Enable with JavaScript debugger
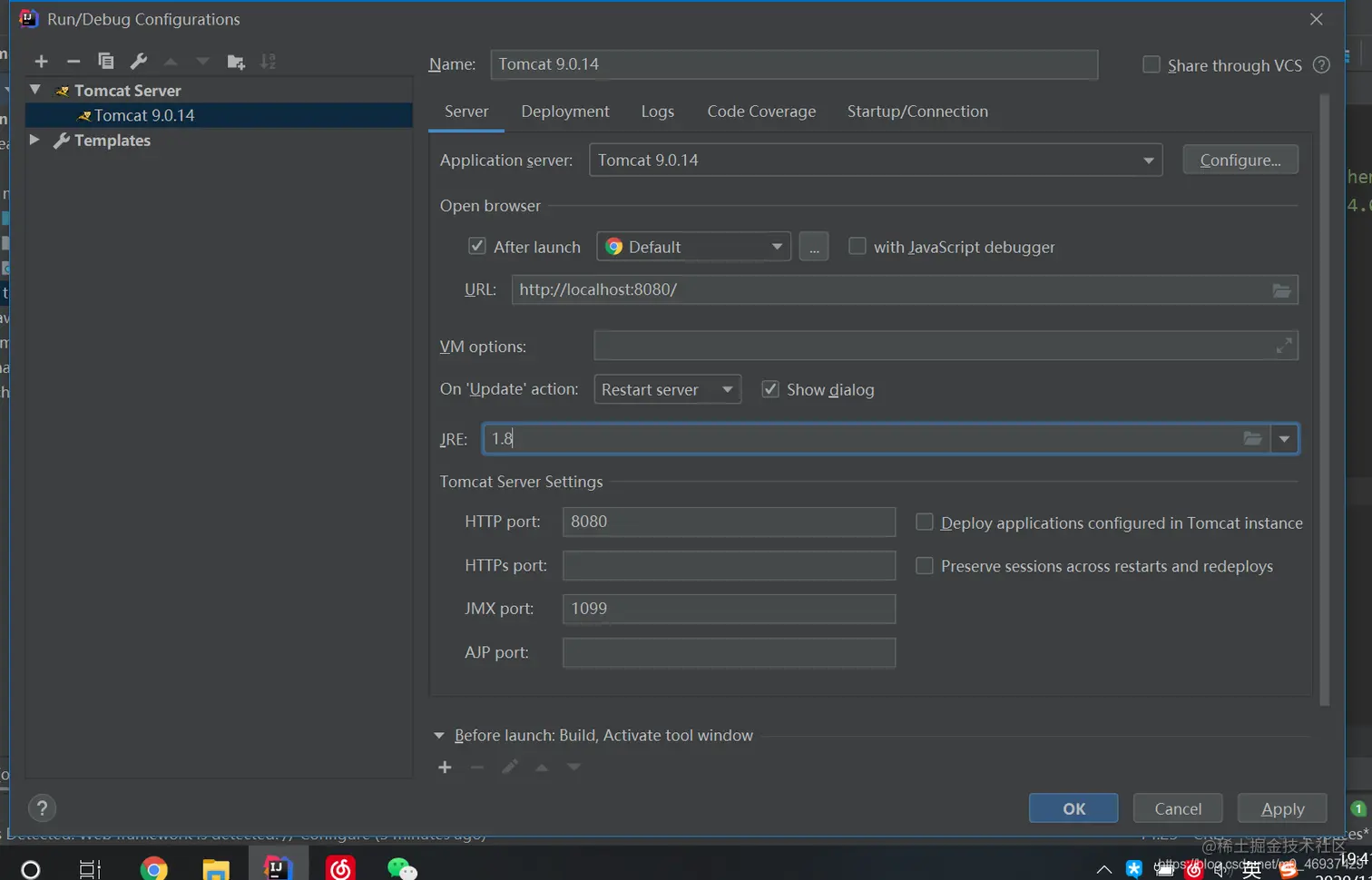1372x880 pixels. point(857,246)
